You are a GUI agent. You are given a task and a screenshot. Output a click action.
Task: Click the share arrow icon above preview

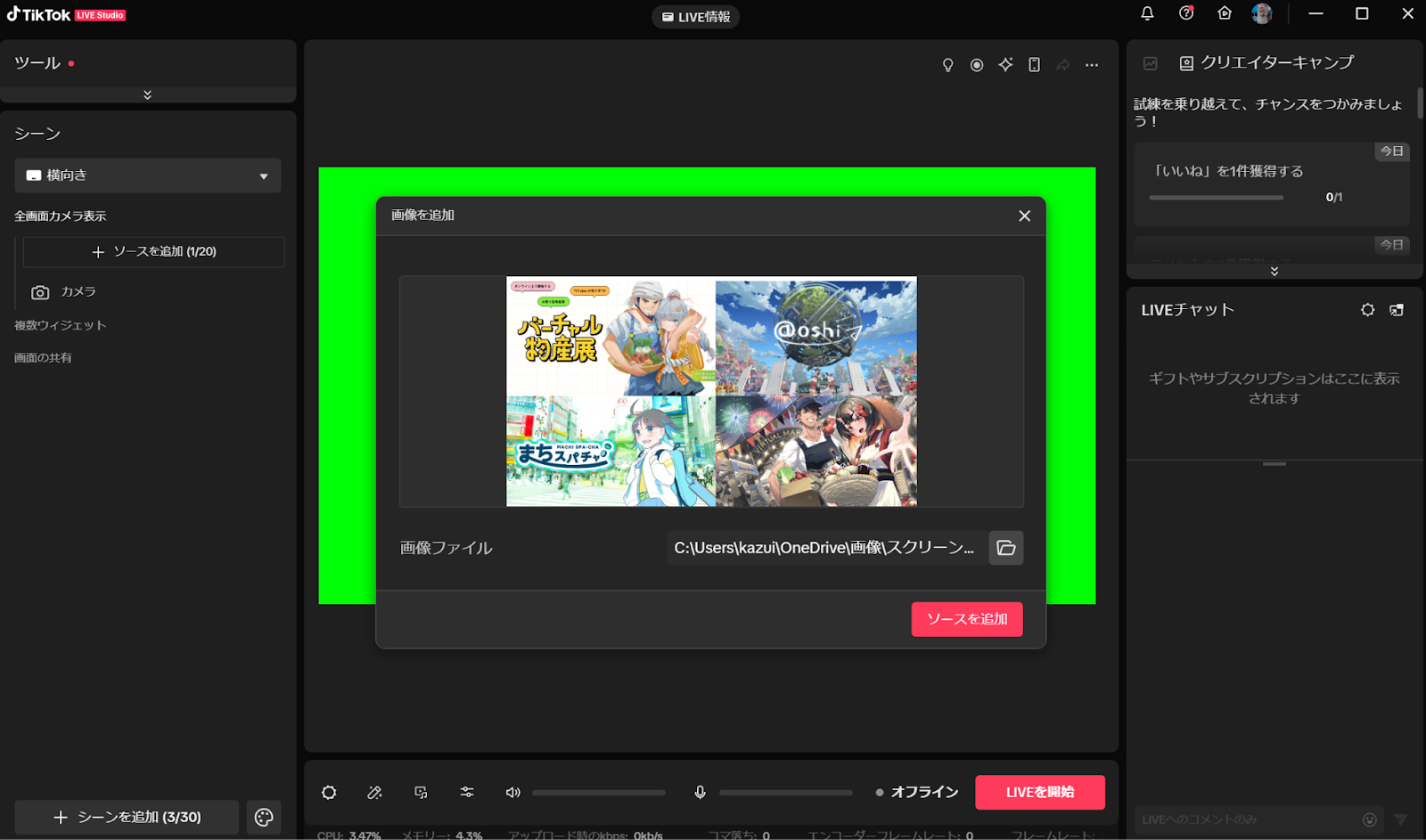pos(1062,65)
